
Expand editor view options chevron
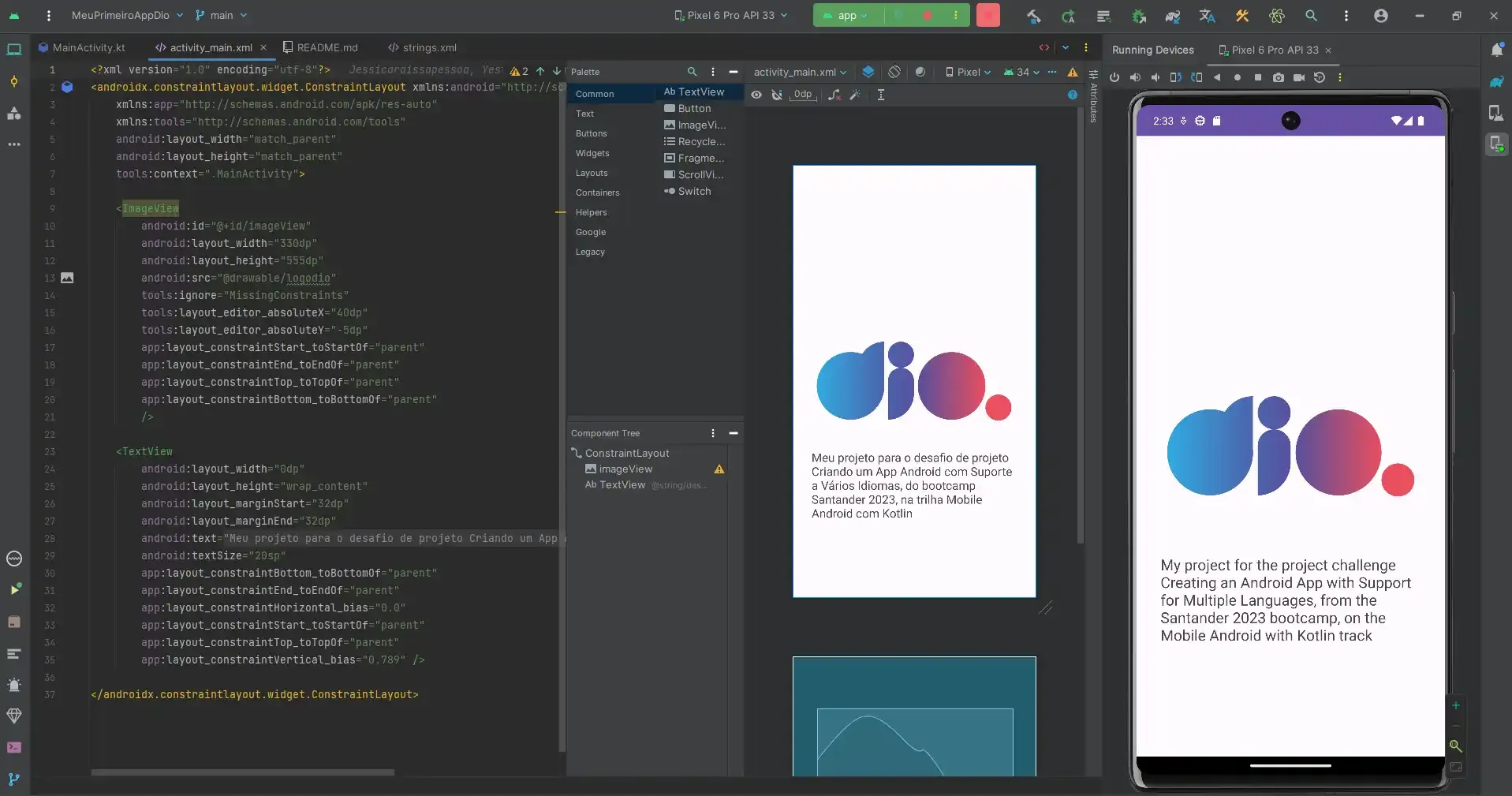1066,47
